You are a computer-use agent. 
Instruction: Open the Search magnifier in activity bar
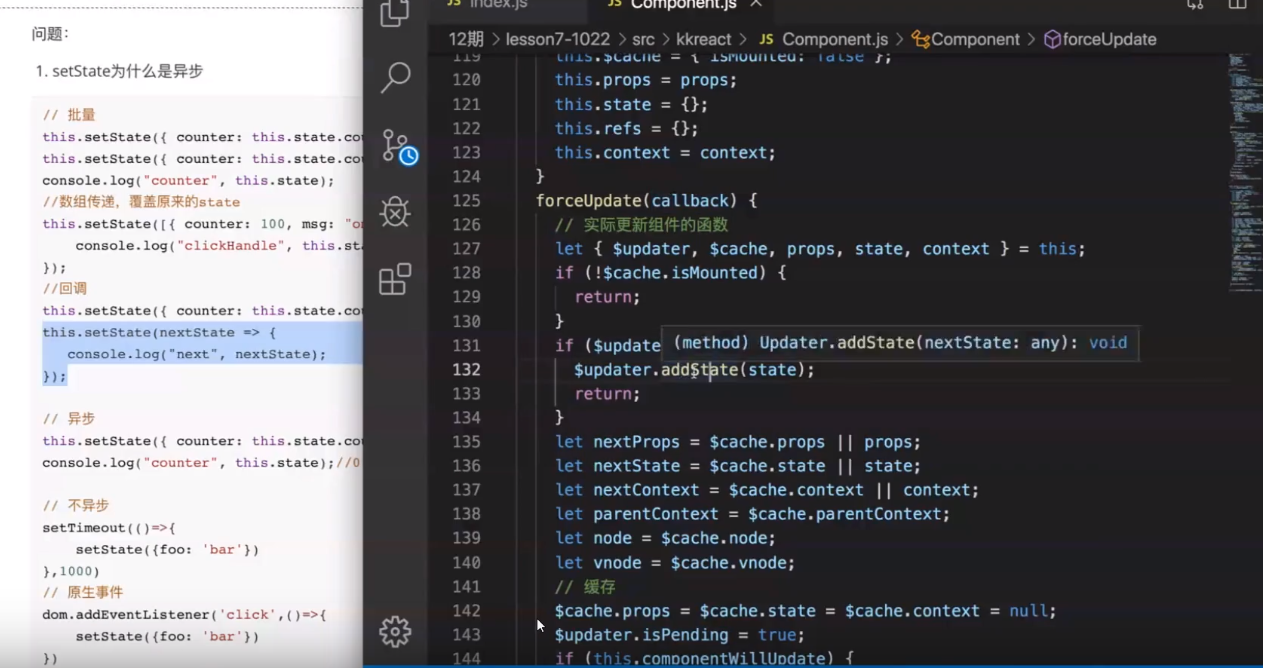(396, 77)
